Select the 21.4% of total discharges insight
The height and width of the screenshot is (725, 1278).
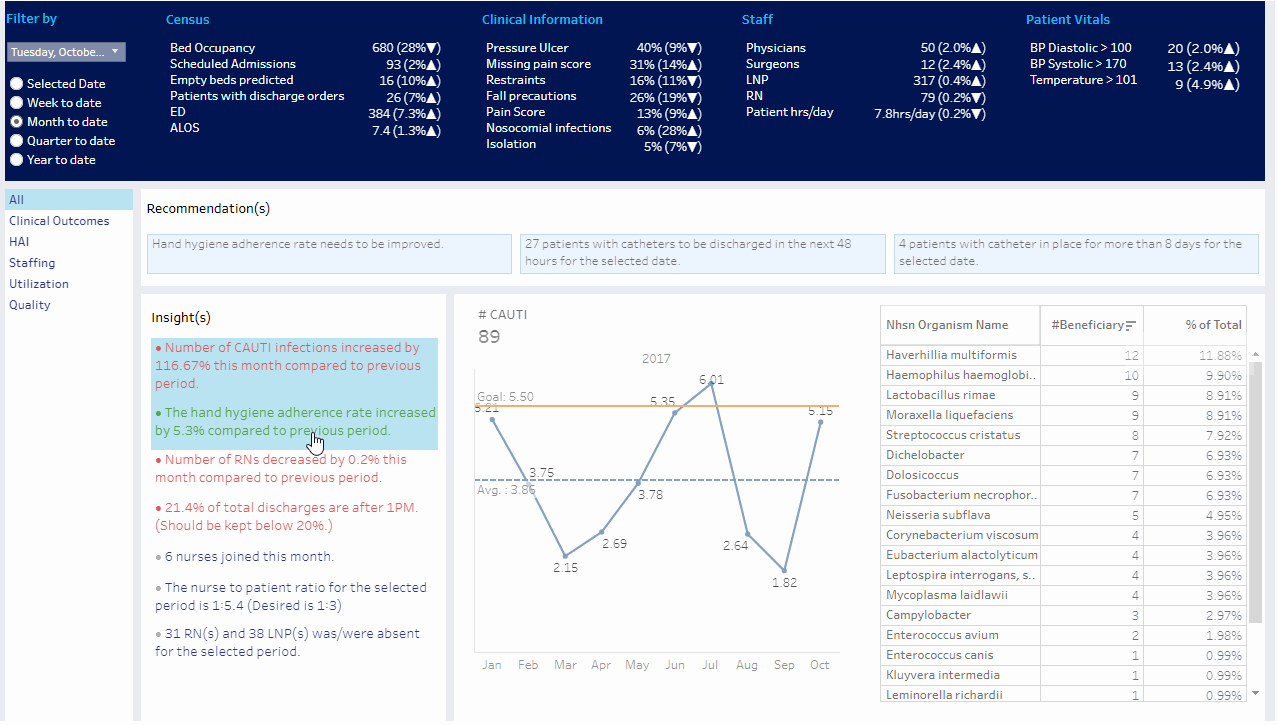[x=292, y=516]
